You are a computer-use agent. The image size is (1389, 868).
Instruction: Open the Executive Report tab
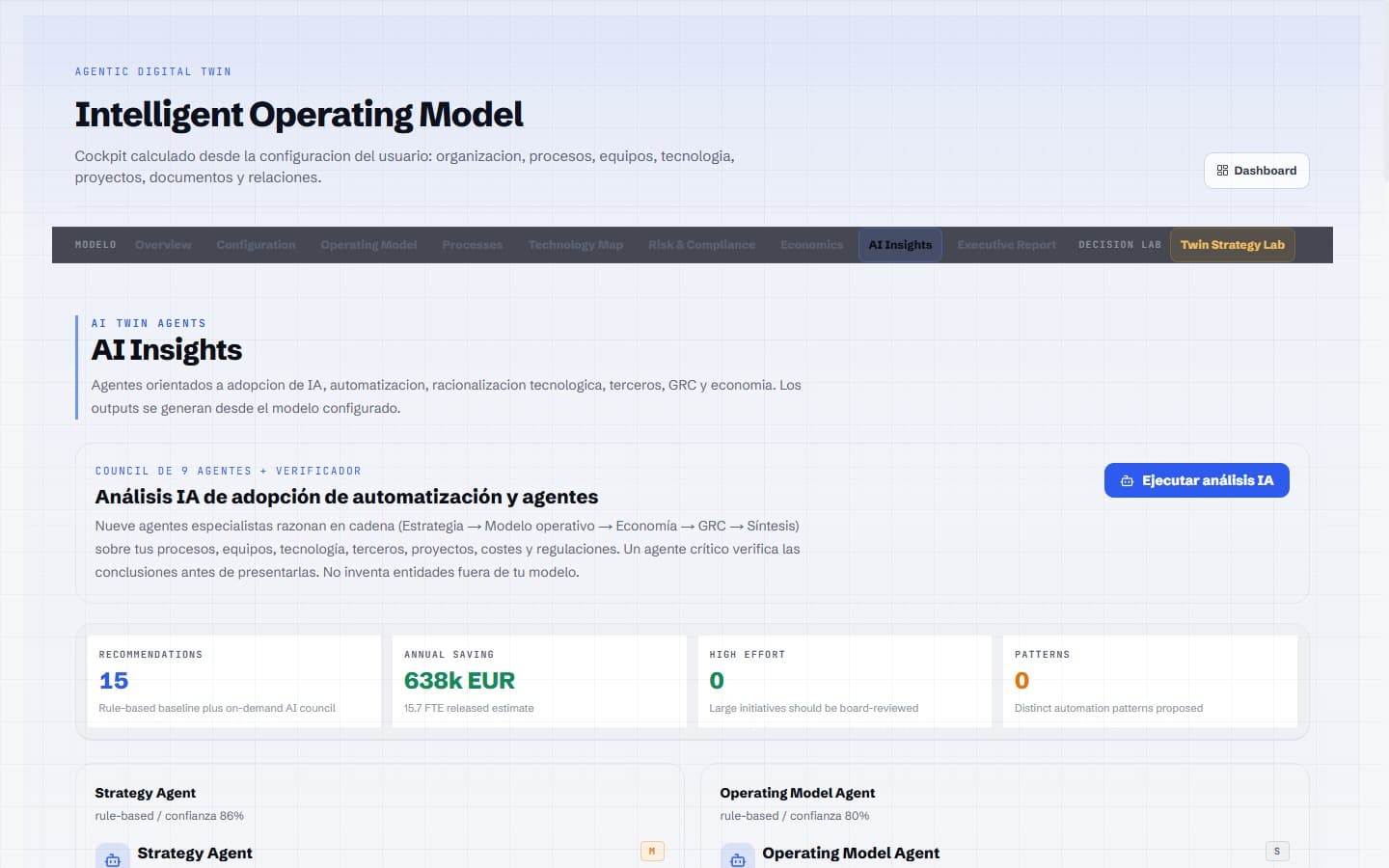(x=1006, y=245)
